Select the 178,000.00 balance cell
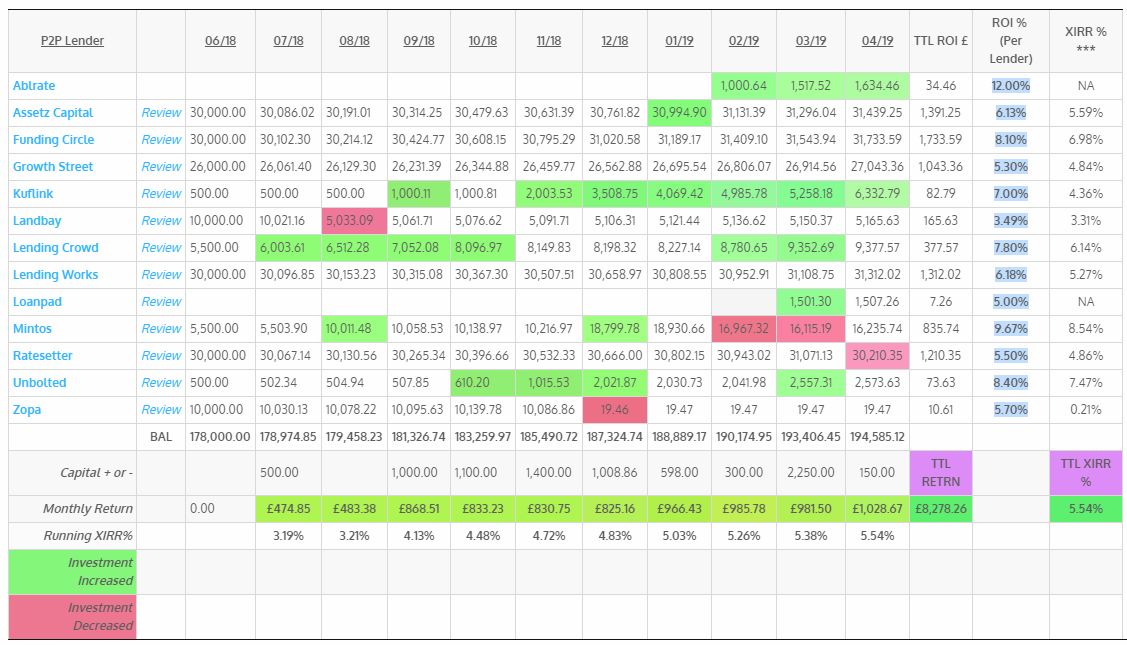Screen dimensions: 1127x645 [220, 436]
